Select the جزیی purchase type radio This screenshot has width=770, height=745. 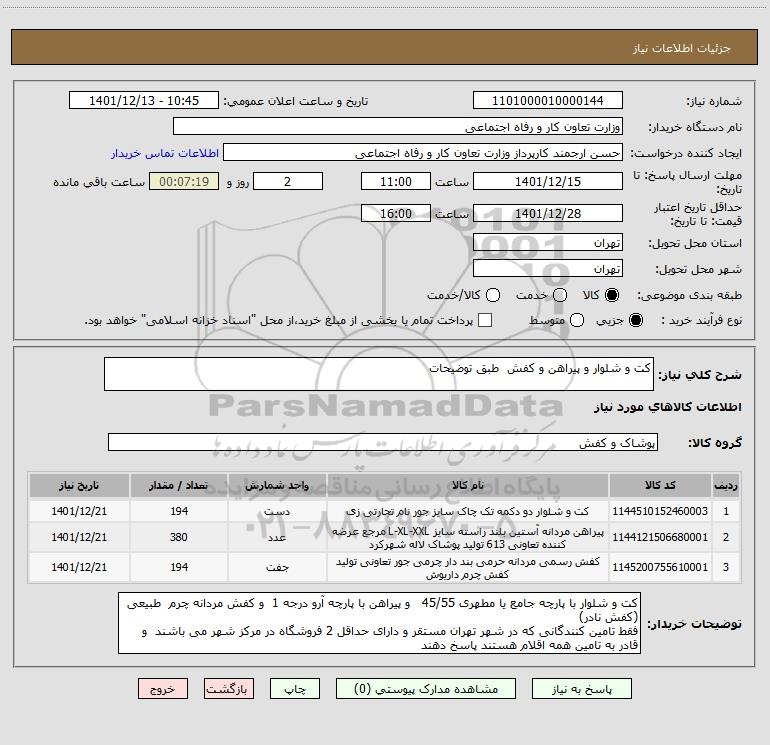(x=635, y=320)
